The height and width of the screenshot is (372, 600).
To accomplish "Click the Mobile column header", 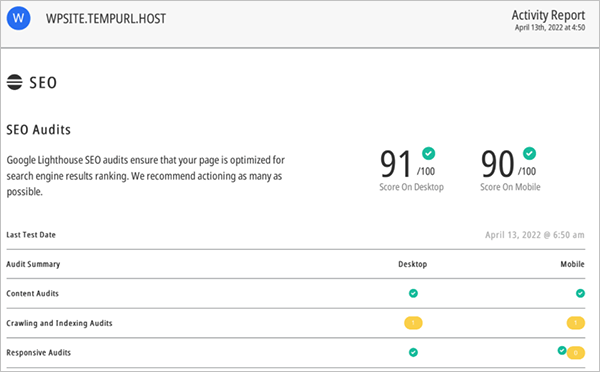I will coord(572,264).
